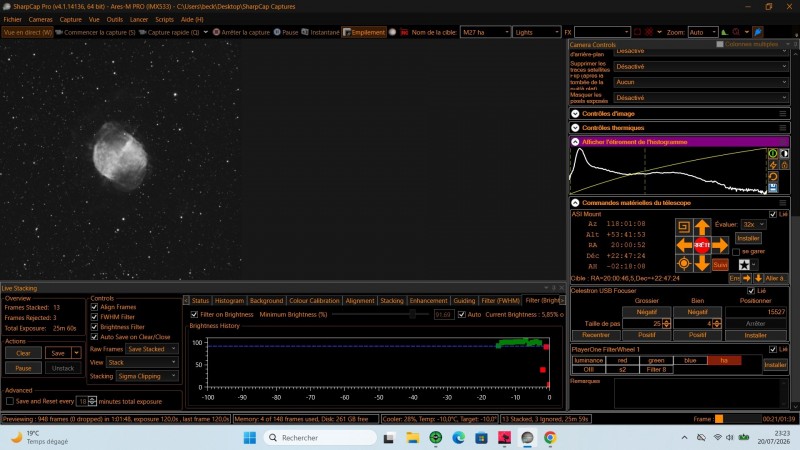The image size is (800, 450).
Task: Click the lightning bolt auto-stretch icon
Action: point(773,165)
